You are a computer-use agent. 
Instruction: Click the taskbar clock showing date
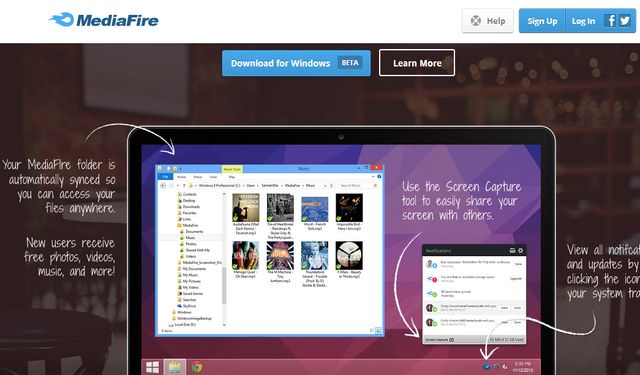click(x=522, y=366)
